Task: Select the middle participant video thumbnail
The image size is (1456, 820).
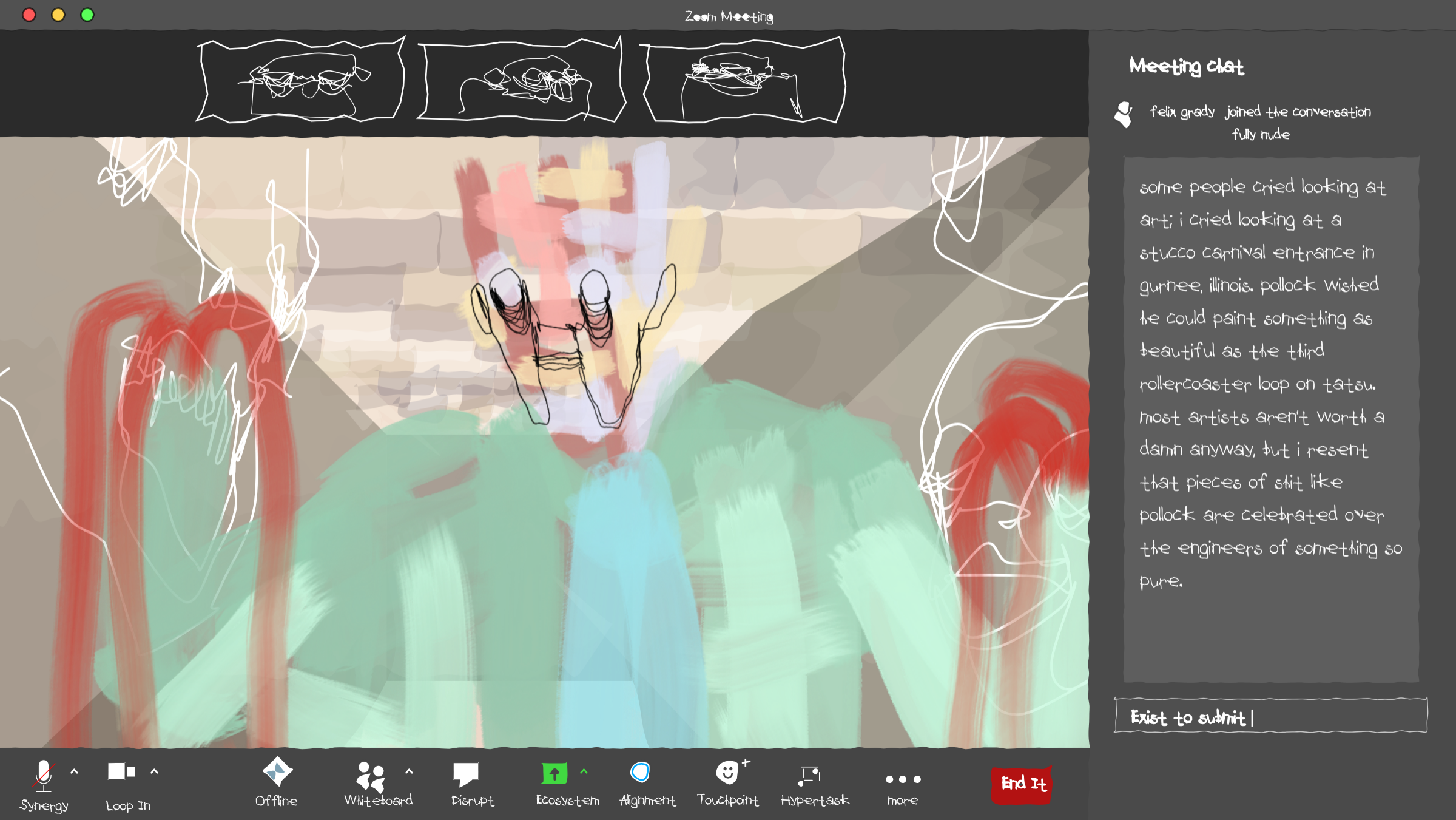Action: (522, 81)
